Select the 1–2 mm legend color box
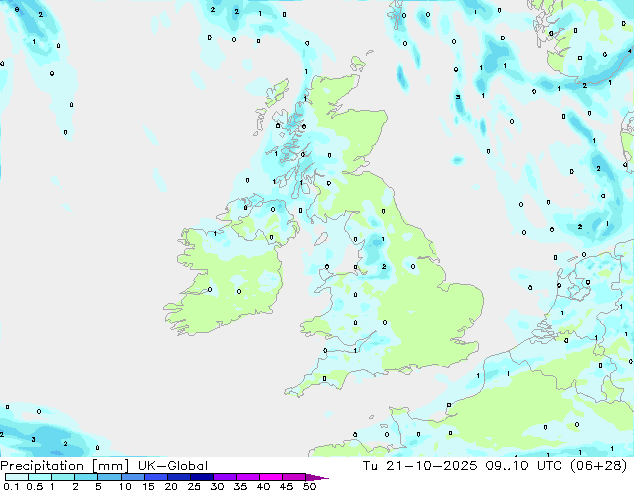The width and height of the screenshot is (634, 490). 63,477
